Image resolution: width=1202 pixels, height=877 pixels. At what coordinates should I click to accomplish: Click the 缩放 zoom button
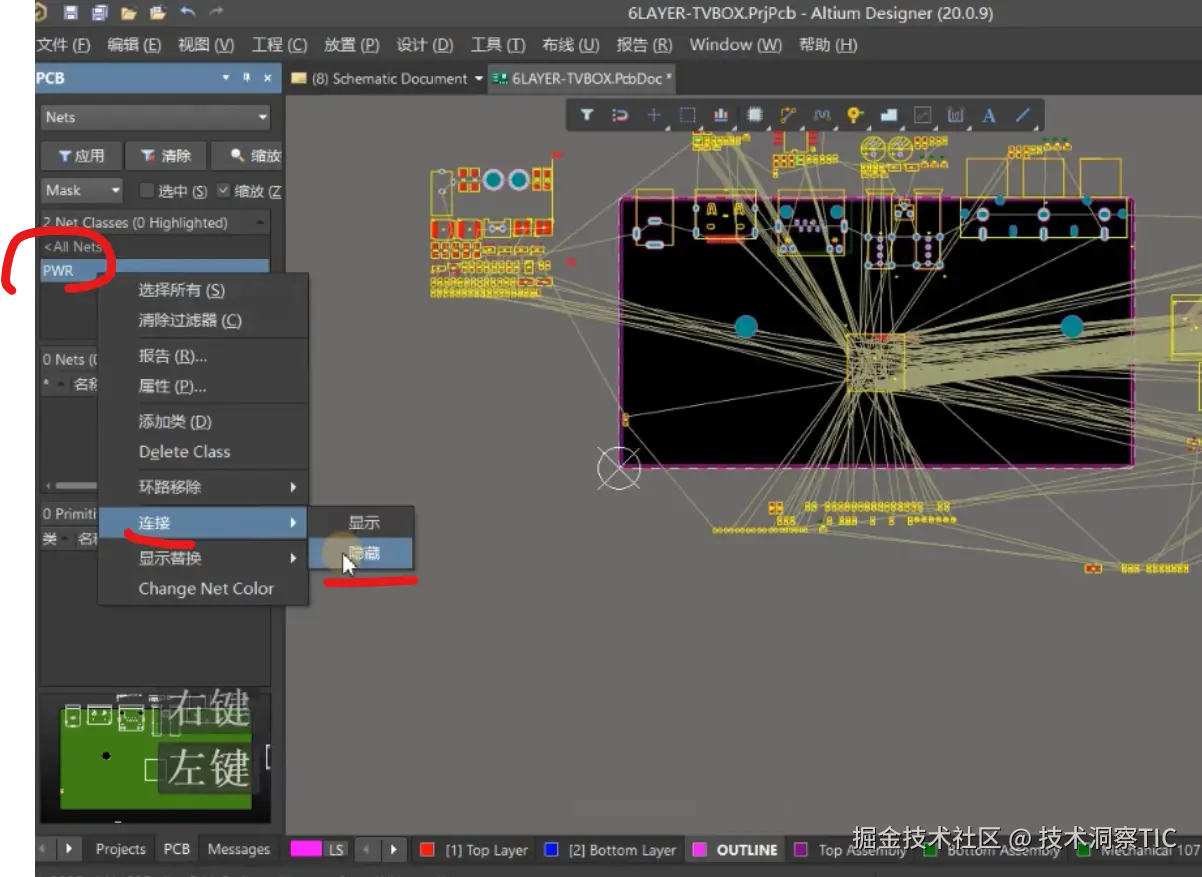tap(248, 156)
